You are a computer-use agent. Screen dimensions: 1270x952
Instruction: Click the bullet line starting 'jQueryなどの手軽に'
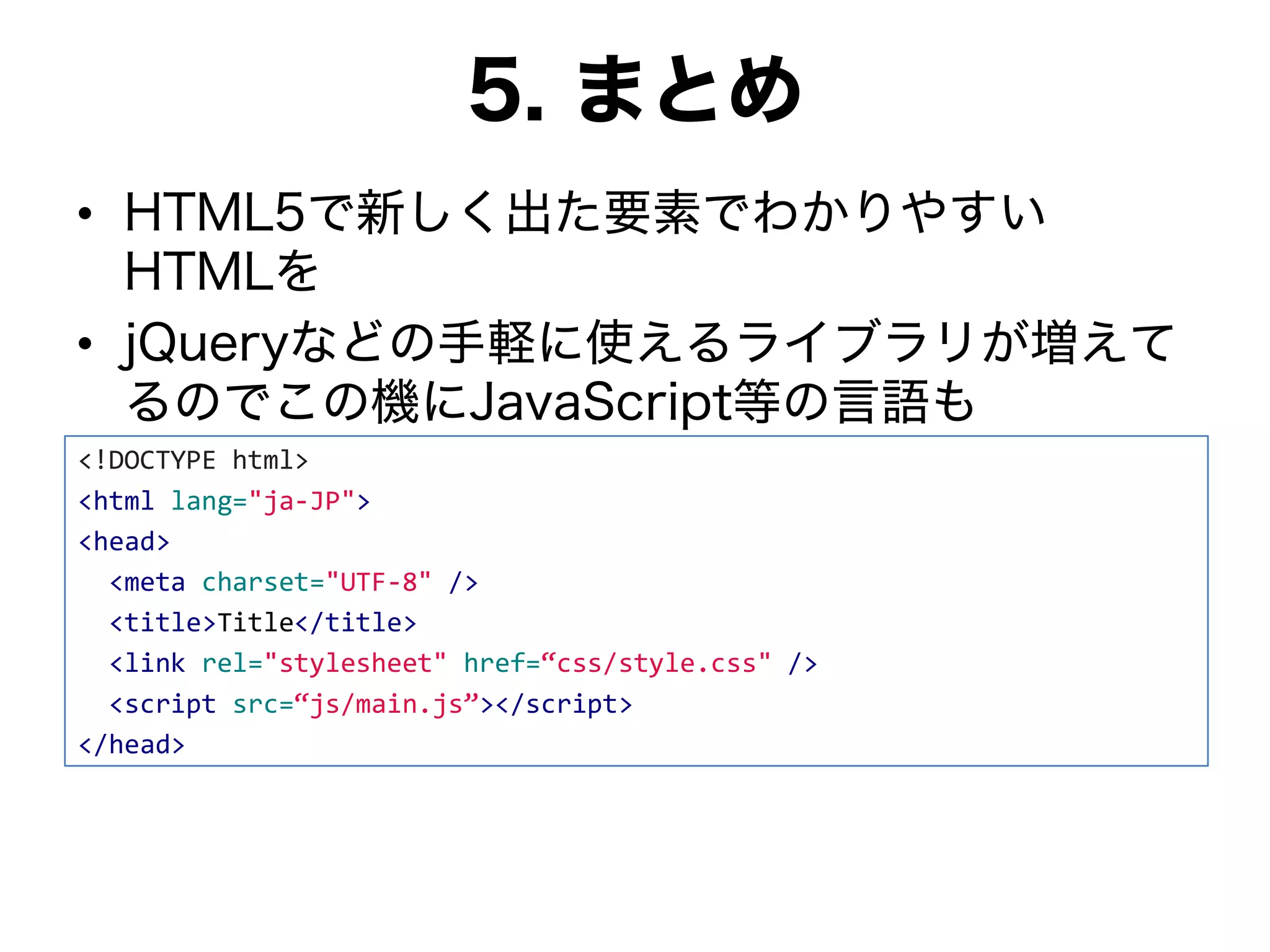click(647, 343)
